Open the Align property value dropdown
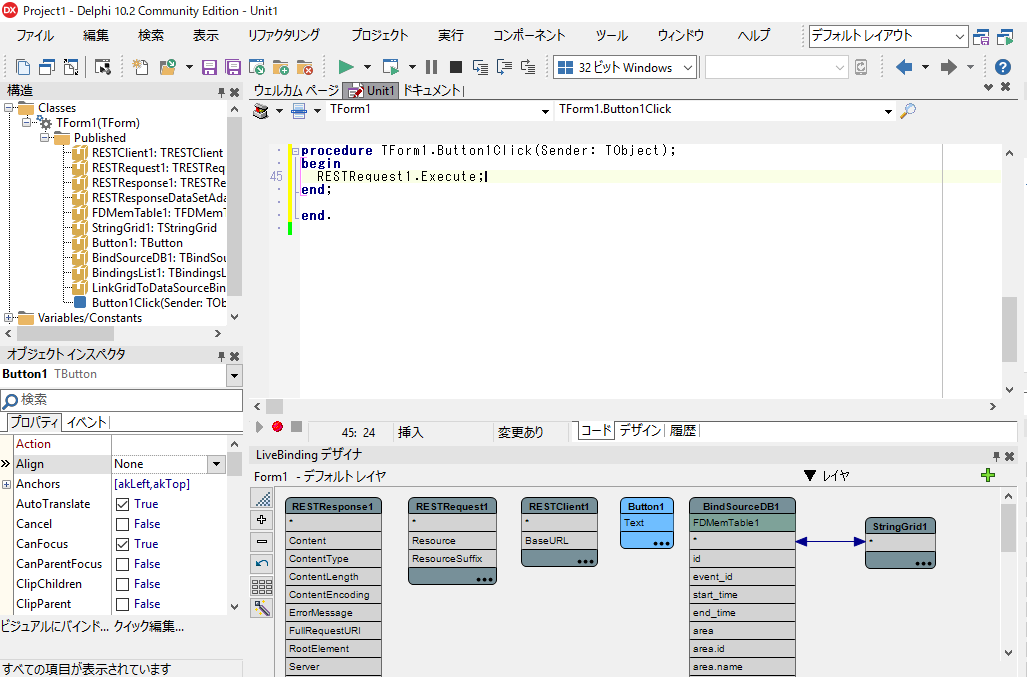 [216, 464]
